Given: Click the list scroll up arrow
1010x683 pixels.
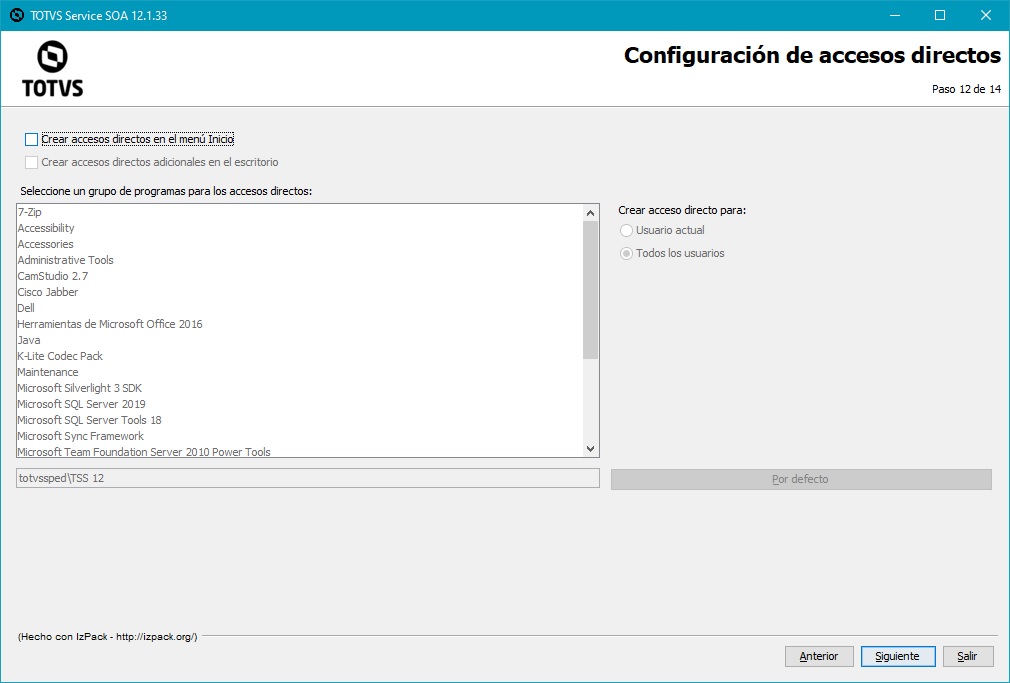Looking at the screenshot, I should point(591,213).
